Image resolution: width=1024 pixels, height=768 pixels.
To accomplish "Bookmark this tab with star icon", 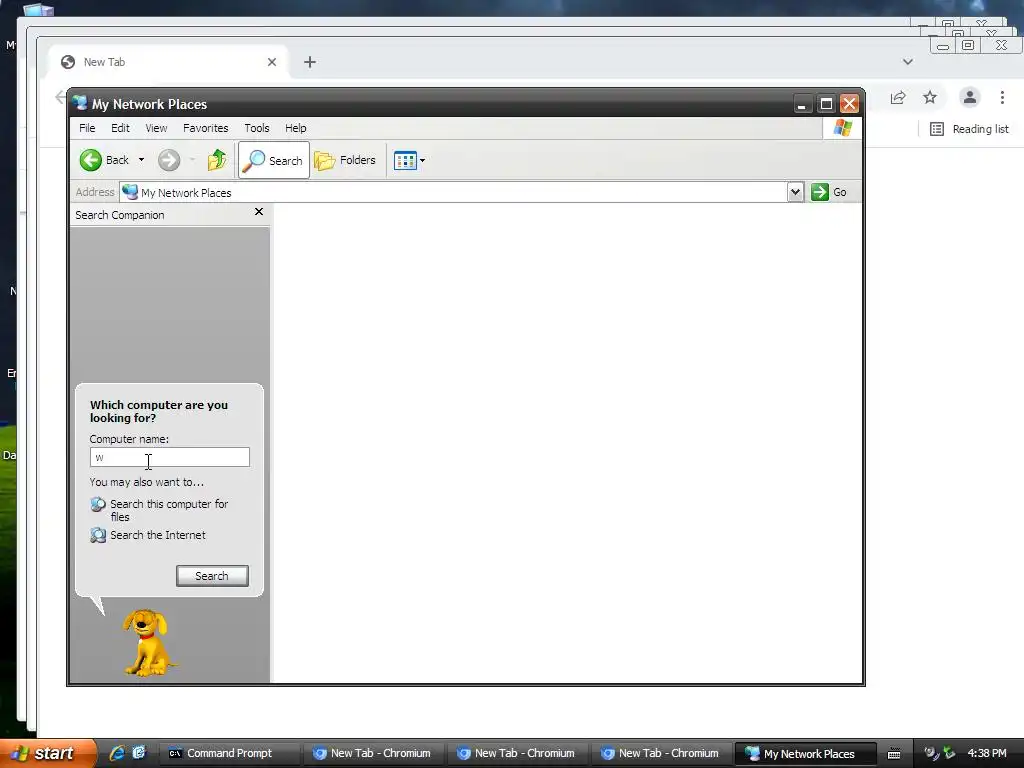I will point(930,97).
